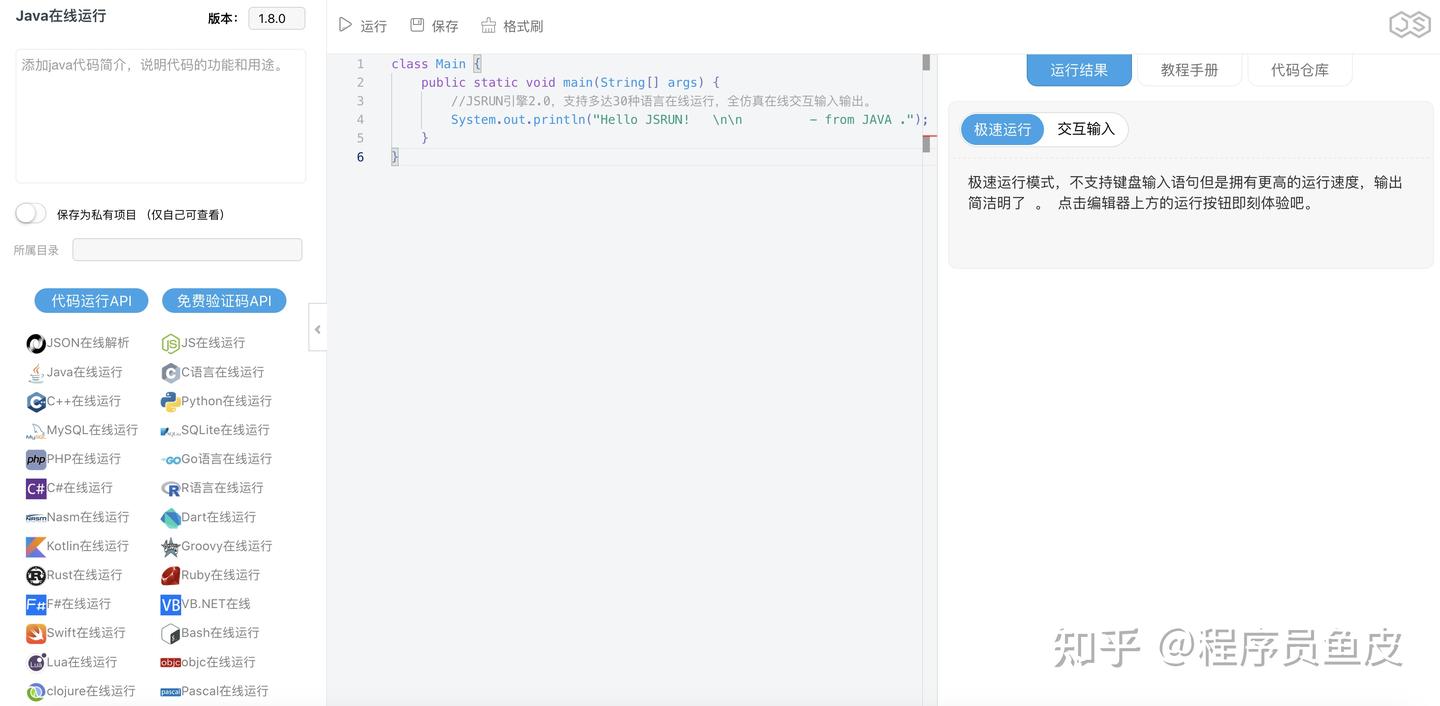Click the 所属目录 input field
The height and width of the screenshot is (706, 1440).
click(x=187, y=249)
